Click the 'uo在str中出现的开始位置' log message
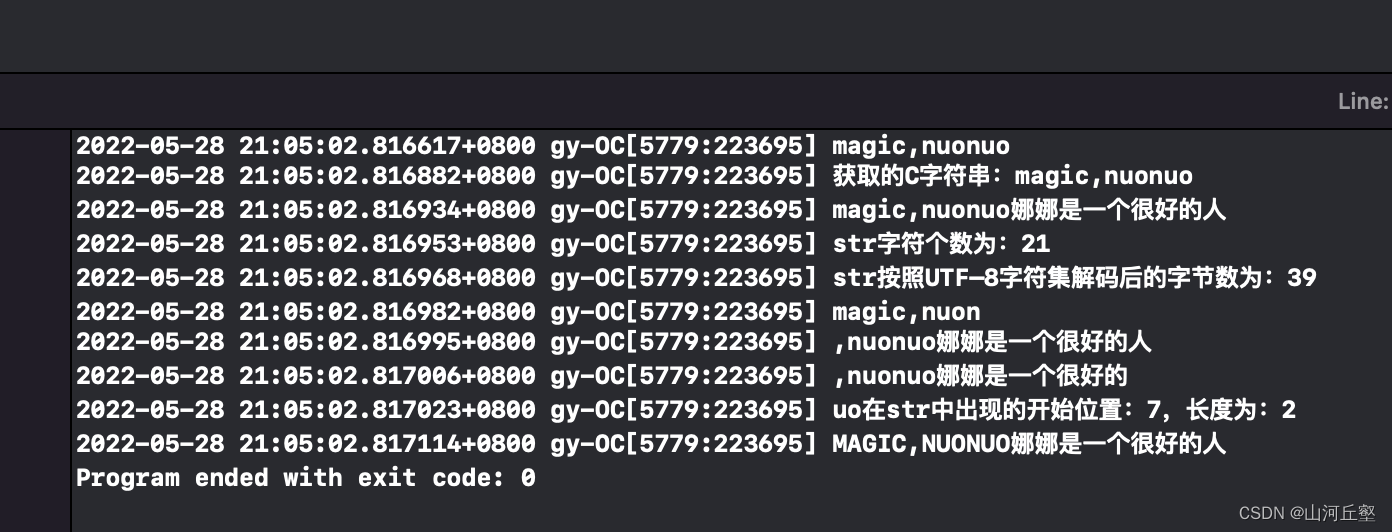Viewport: 1392px width, 532px height. pyautogui.click(x=1063, y=410)
